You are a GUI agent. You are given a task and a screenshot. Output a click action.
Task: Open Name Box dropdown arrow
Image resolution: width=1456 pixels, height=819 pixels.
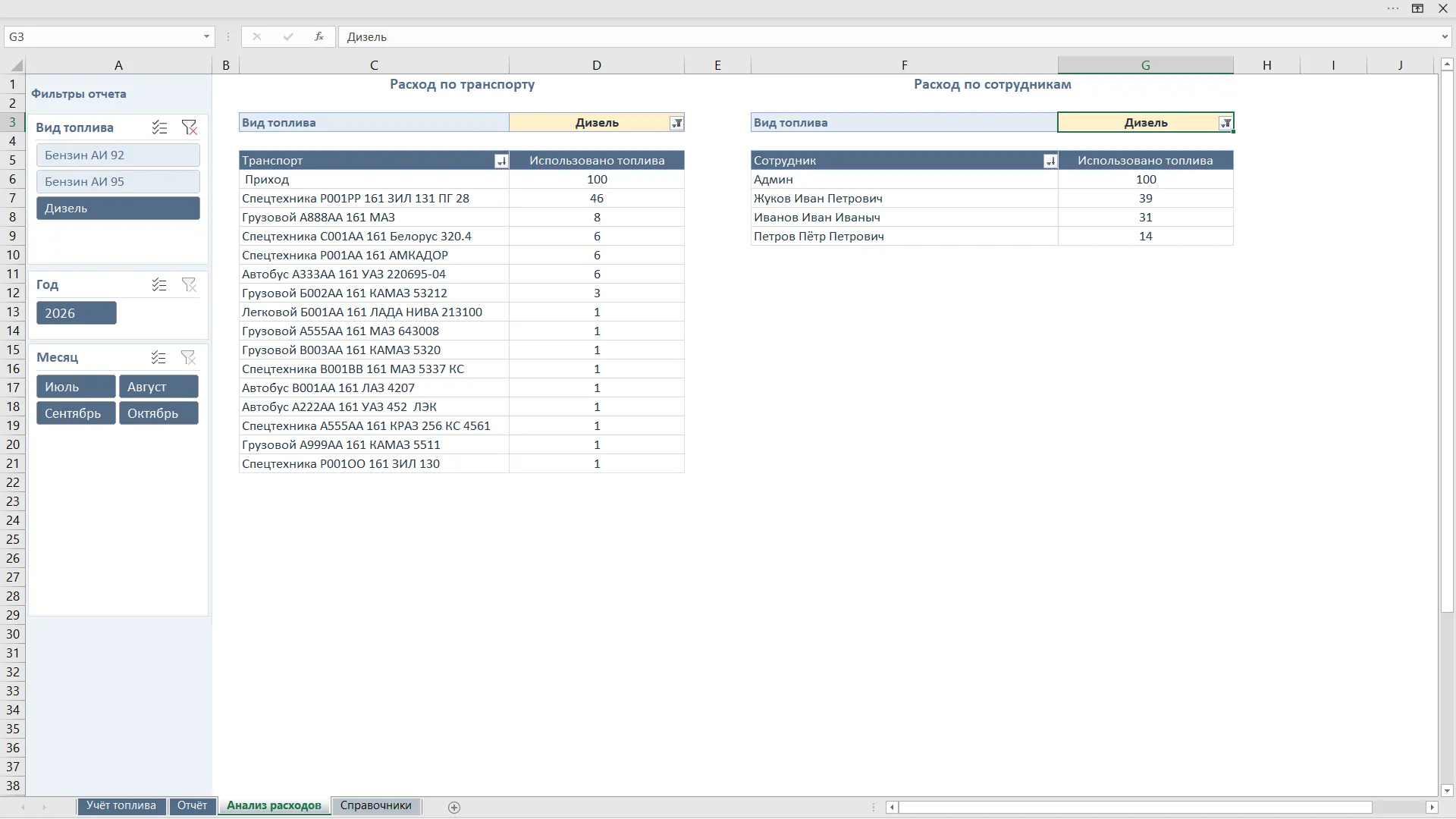click(206, 36)
